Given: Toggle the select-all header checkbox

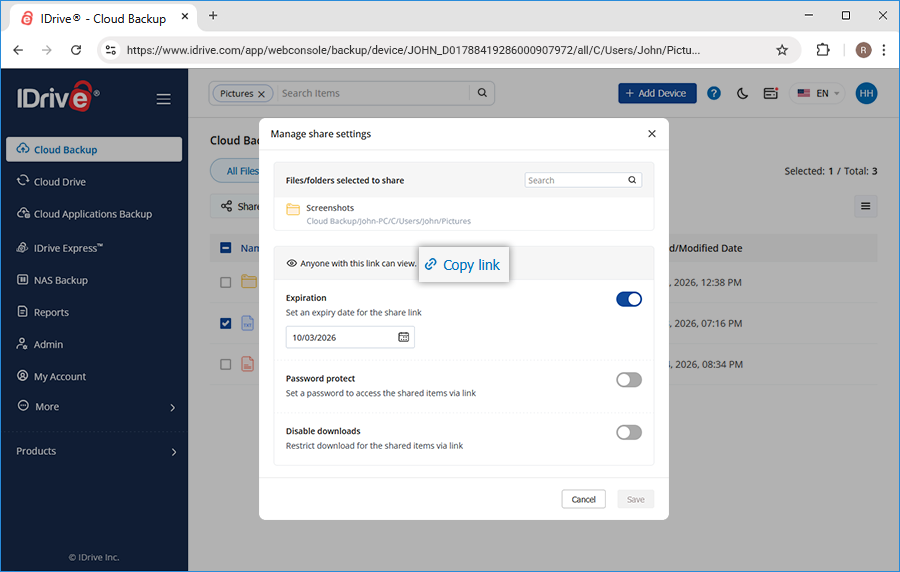Looking at the screenshot, I should (226, 248).
